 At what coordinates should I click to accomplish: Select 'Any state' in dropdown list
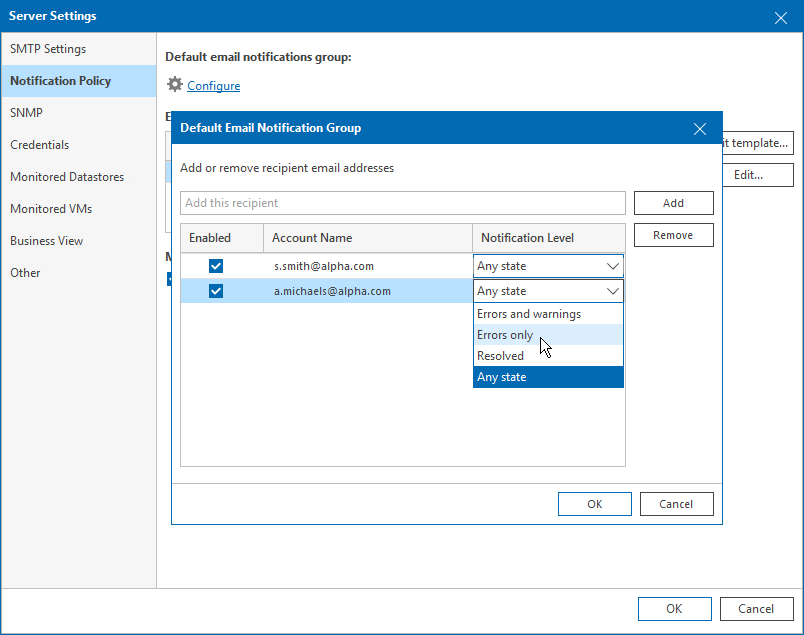click(x=502, y=377)
